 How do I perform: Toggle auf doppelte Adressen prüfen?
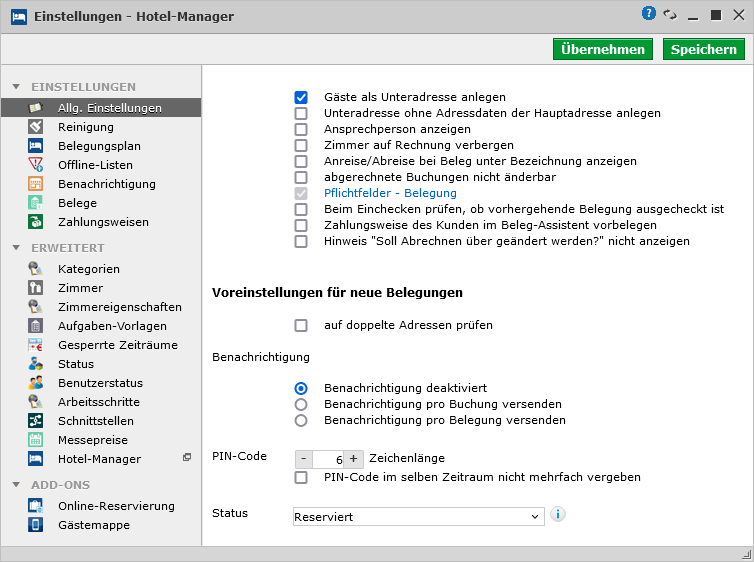301,325
